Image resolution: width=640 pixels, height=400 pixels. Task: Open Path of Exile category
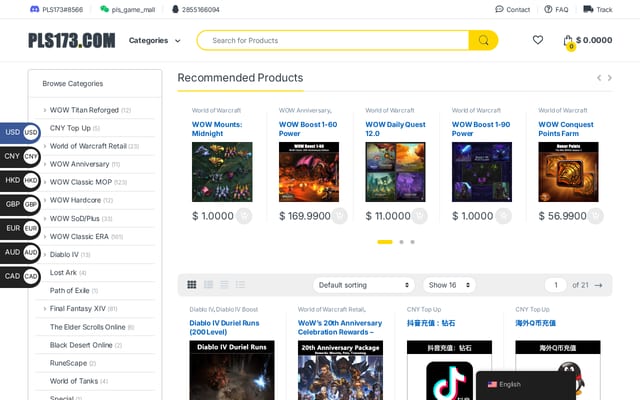[x=69, y=291]
